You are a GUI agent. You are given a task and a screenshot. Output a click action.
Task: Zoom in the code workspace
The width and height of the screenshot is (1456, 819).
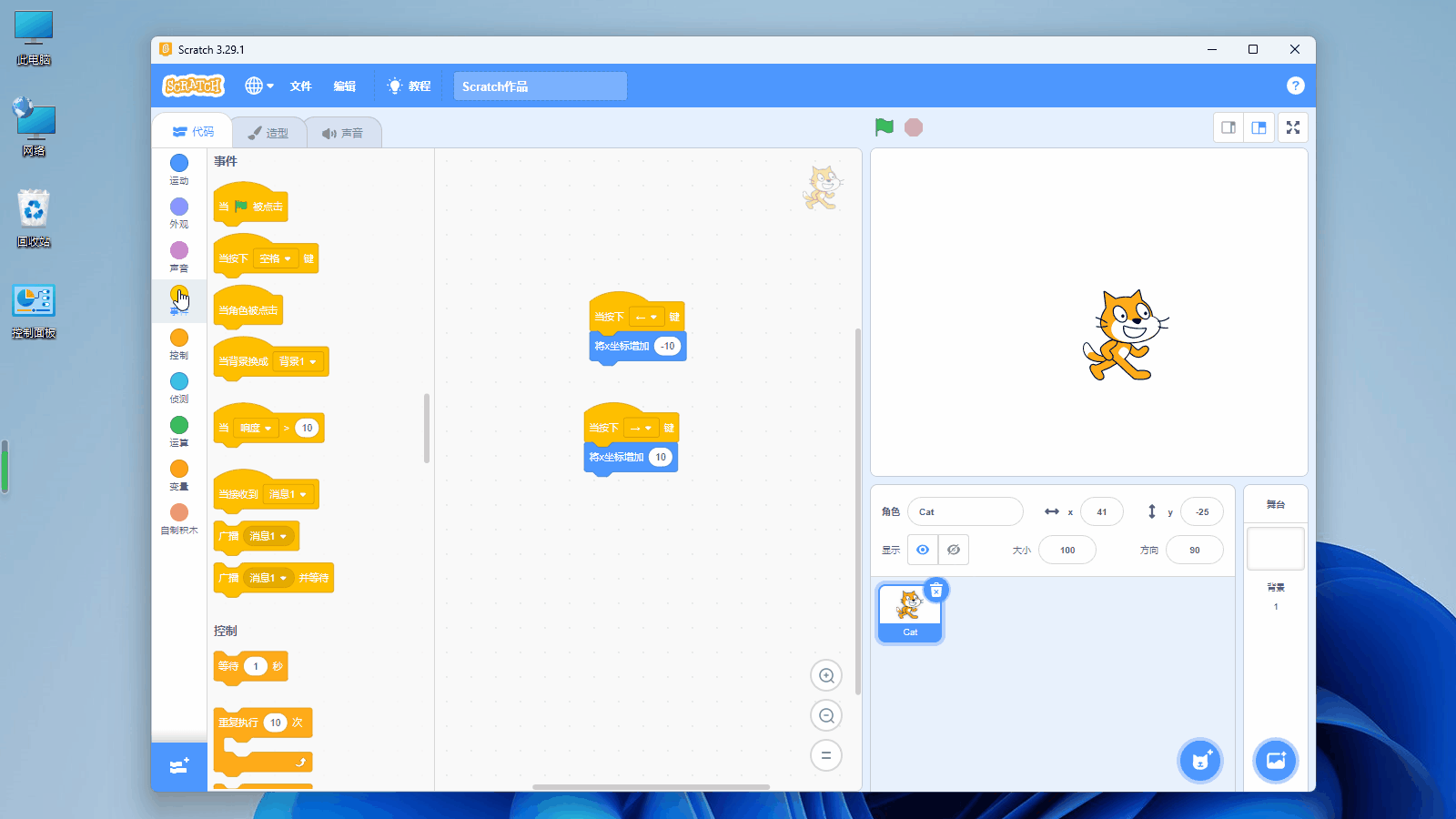826,675
